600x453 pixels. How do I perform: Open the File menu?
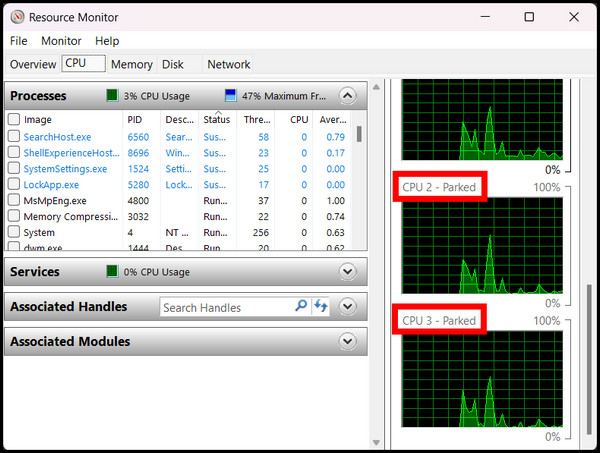pyautogui.click(x=18, y=41)
